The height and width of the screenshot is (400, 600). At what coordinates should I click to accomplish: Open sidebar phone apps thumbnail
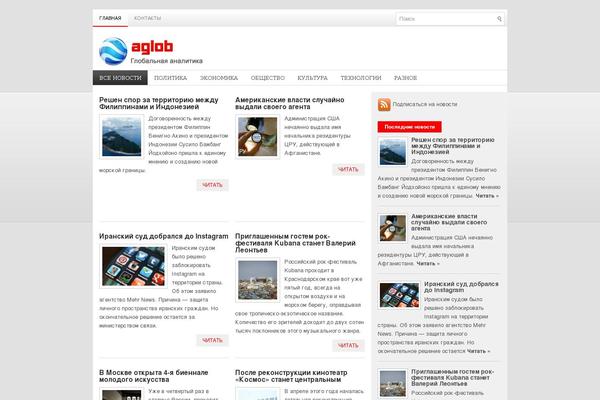click(399, 296)
